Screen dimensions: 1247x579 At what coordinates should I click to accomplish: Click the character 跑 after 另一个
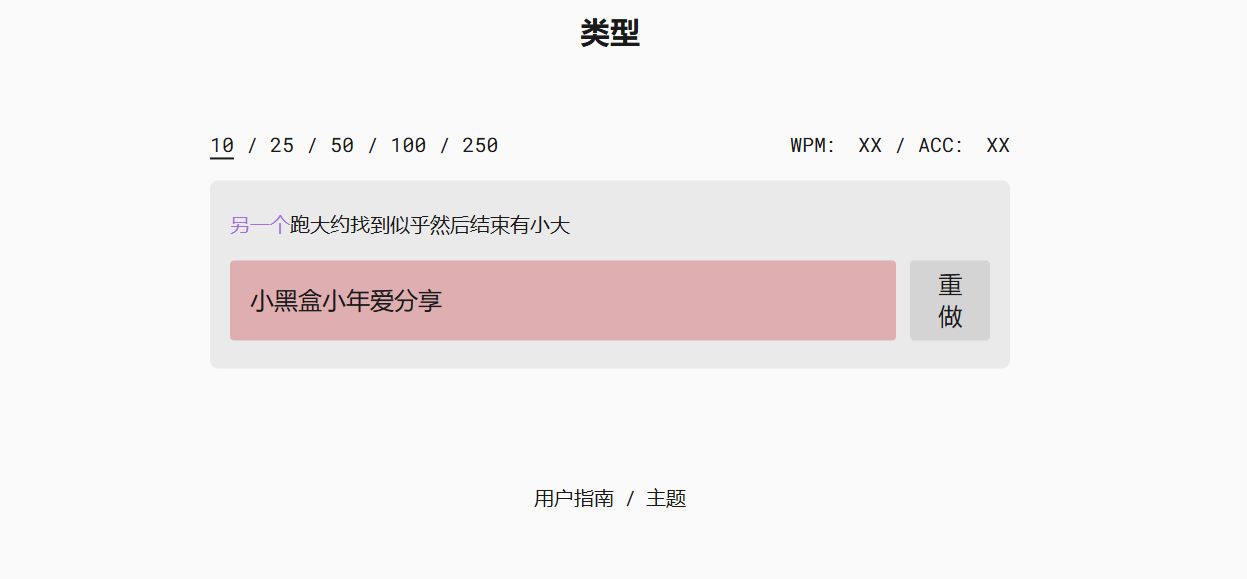point(300,225)
